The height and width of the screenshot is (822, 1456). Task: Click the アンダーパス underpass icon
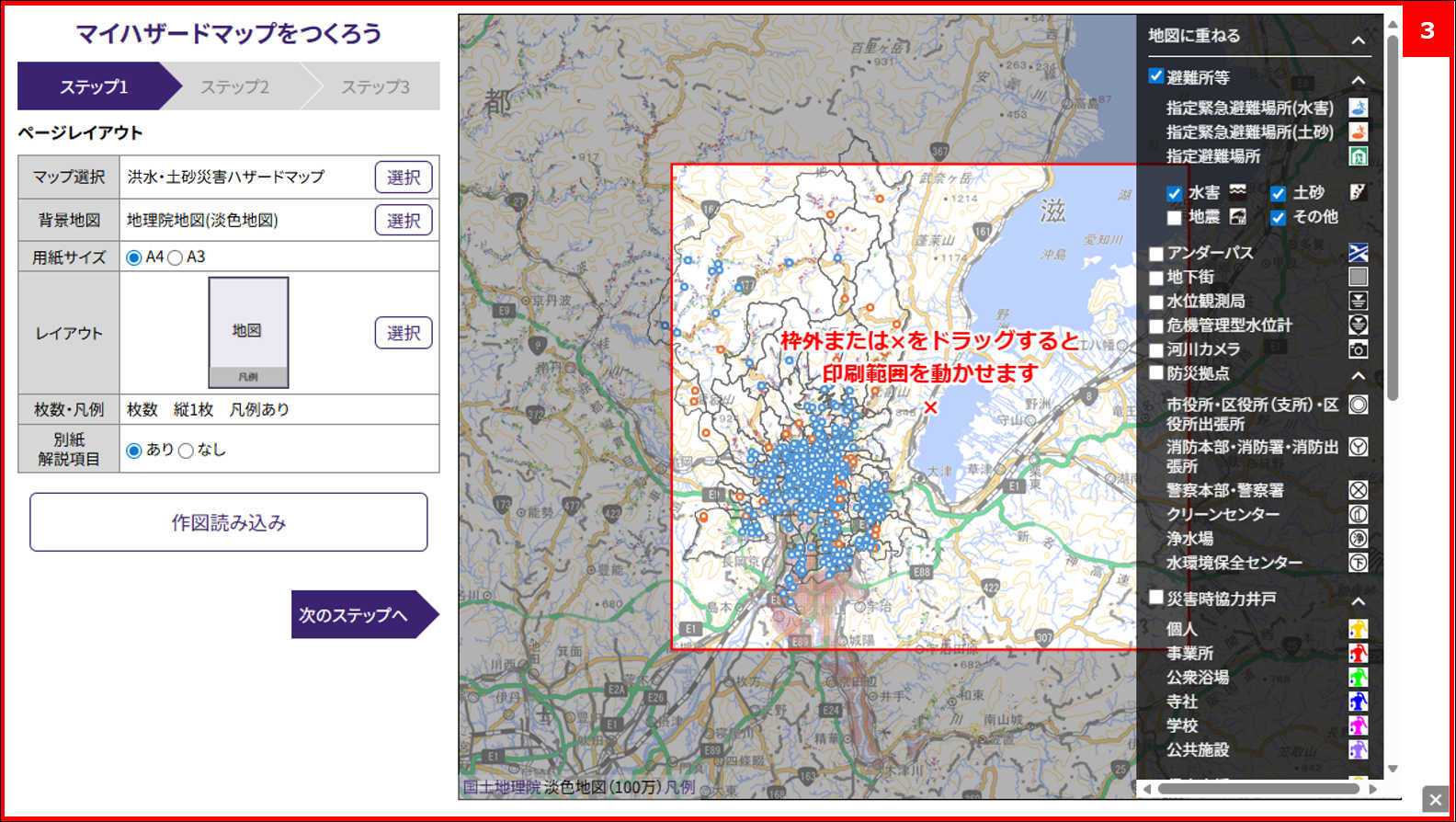(1358, 252)
